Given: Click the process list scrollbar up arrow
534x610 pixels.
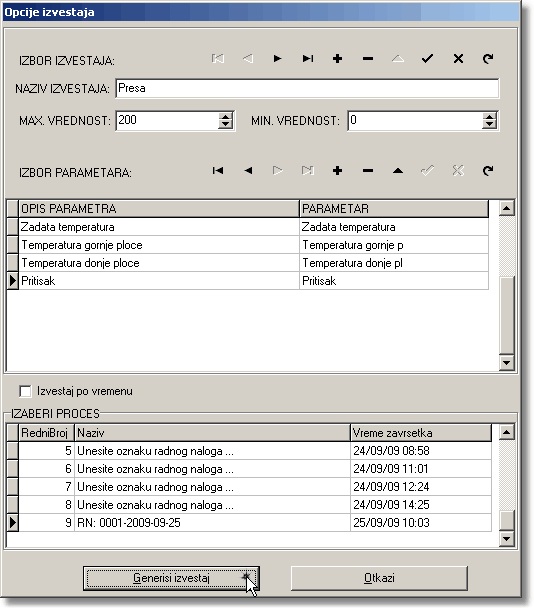Looking at the screenshot, I should point(506,432).
